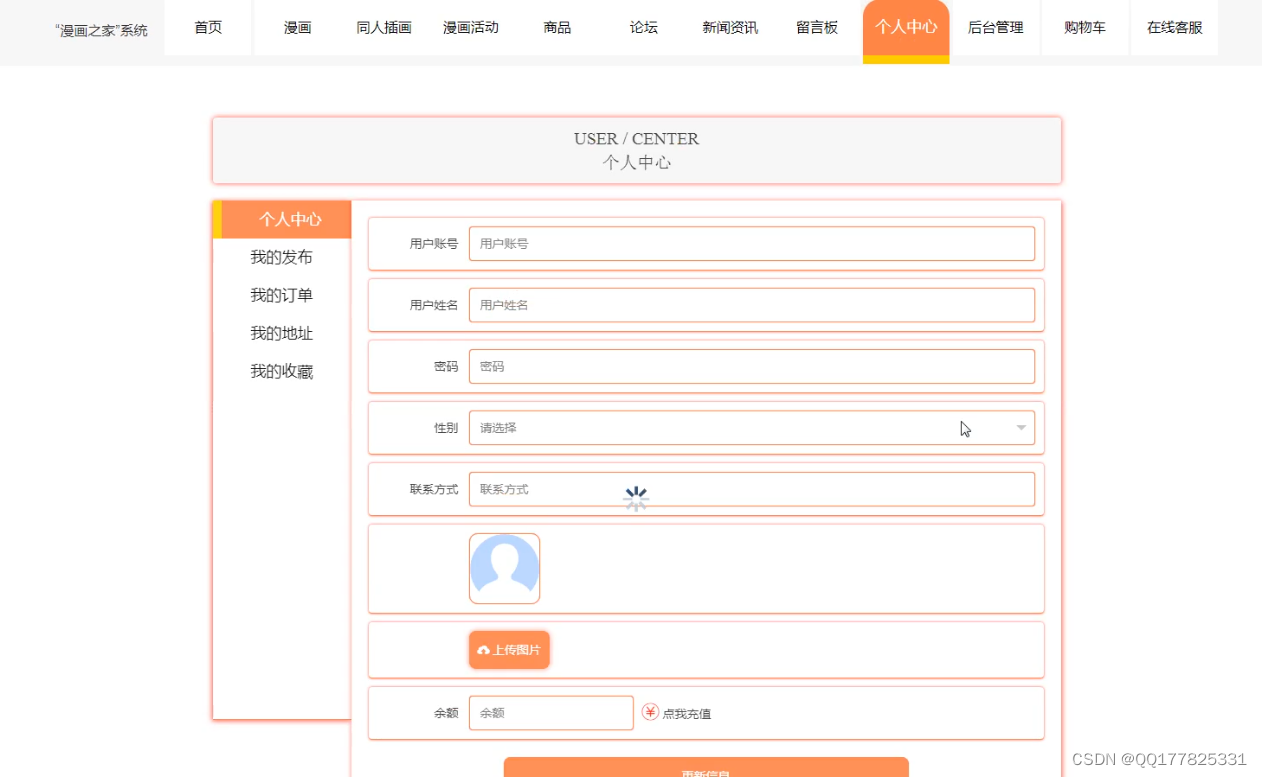Click the ¥ recharge icon beside 余额
Screen dimensions: 1262x777
650,712
